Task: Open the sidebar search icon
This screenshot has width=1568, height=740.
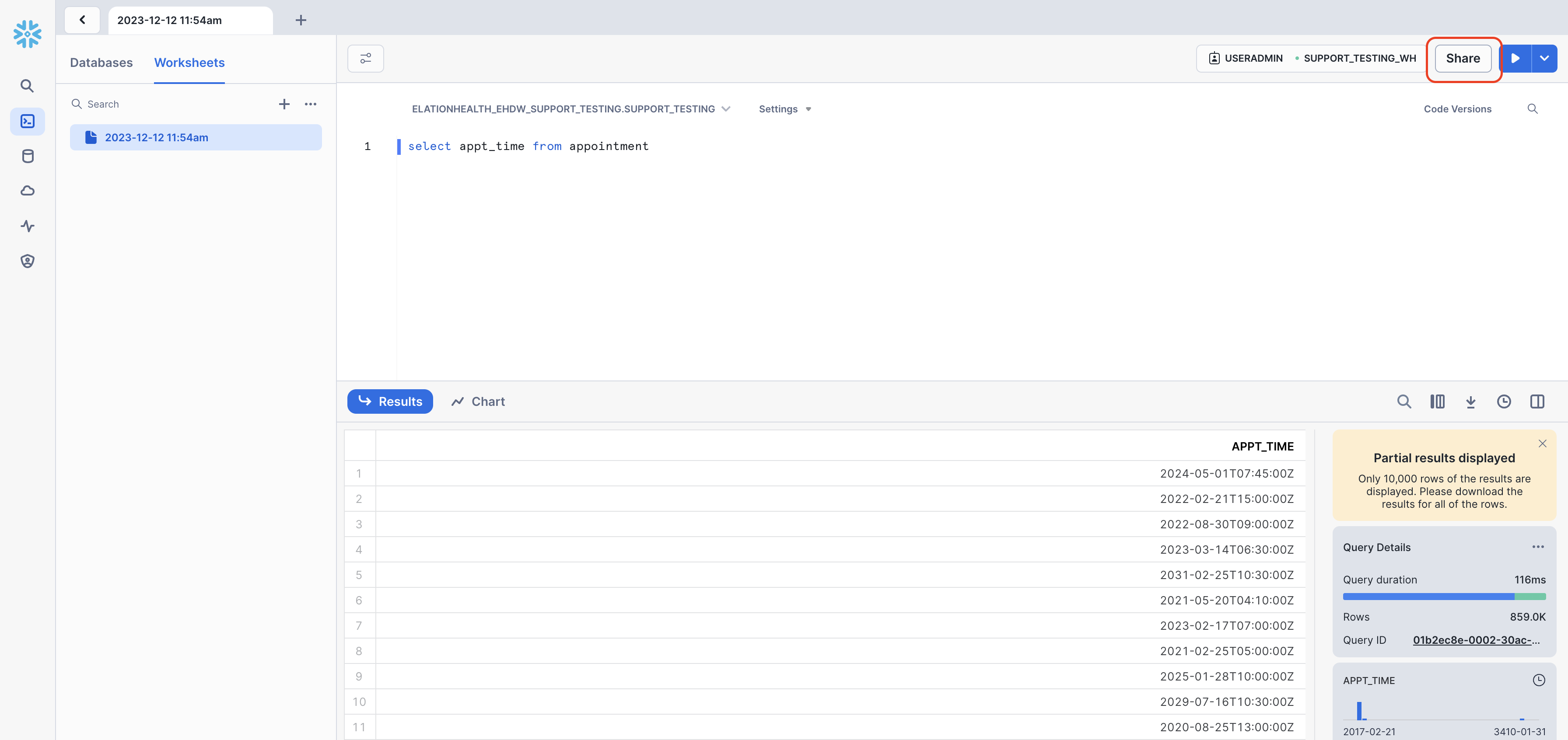Action: pos(28,86)
